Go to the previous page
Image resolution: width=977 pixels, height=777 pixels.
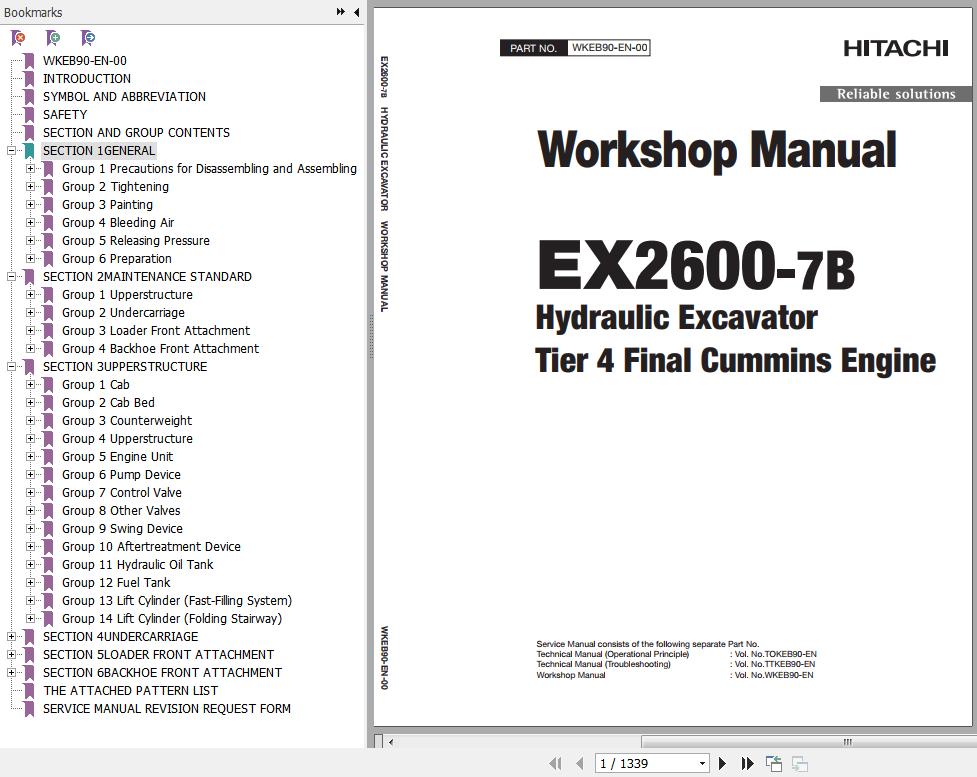tap(579, 763)
